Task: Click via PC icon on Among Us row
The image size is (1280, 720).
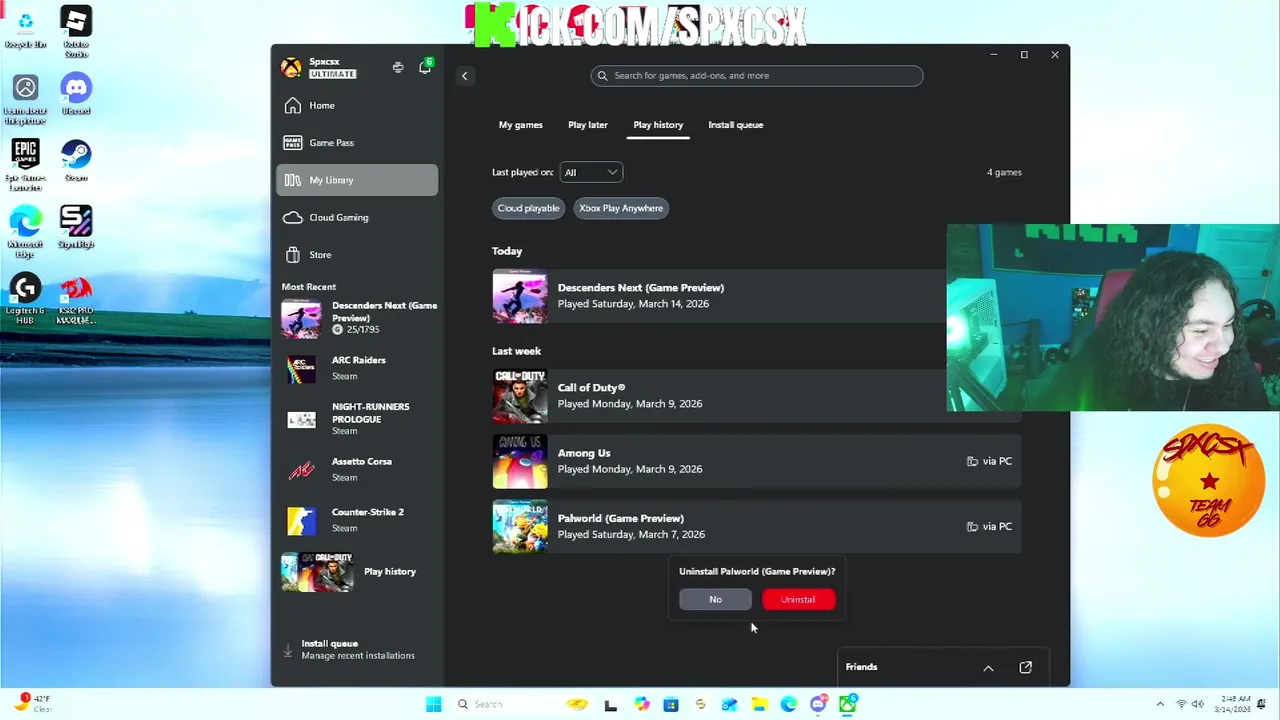Action: click(972, 461)
